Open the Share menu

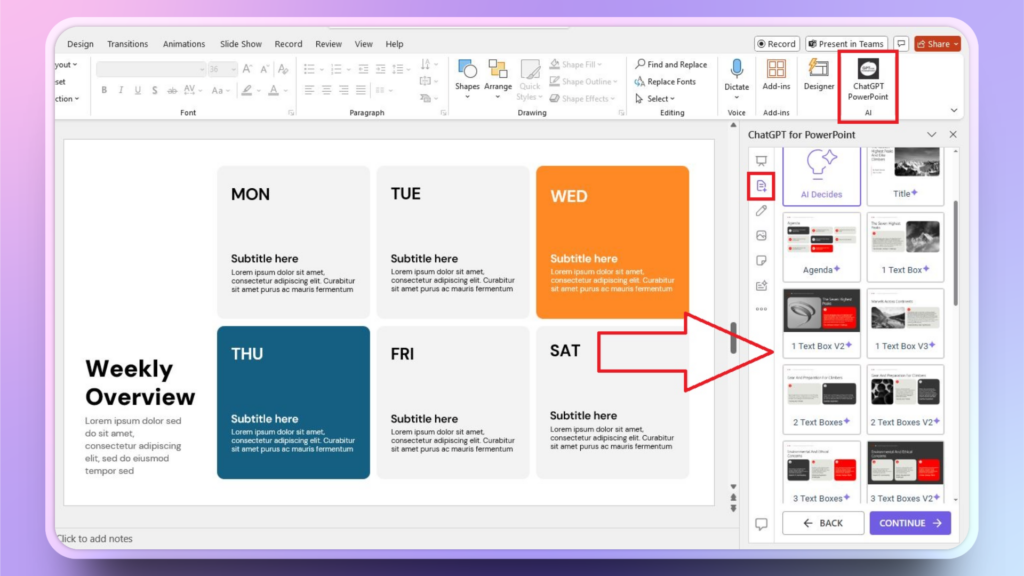pos(937,44)
